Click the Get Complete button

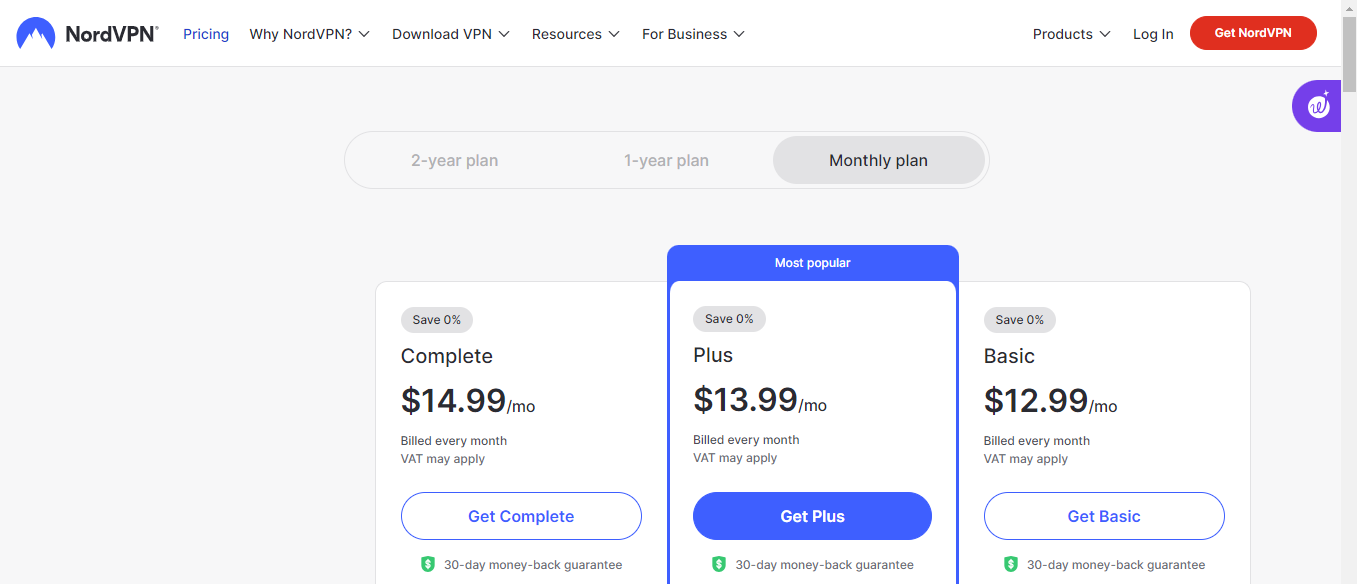point(521,516)
